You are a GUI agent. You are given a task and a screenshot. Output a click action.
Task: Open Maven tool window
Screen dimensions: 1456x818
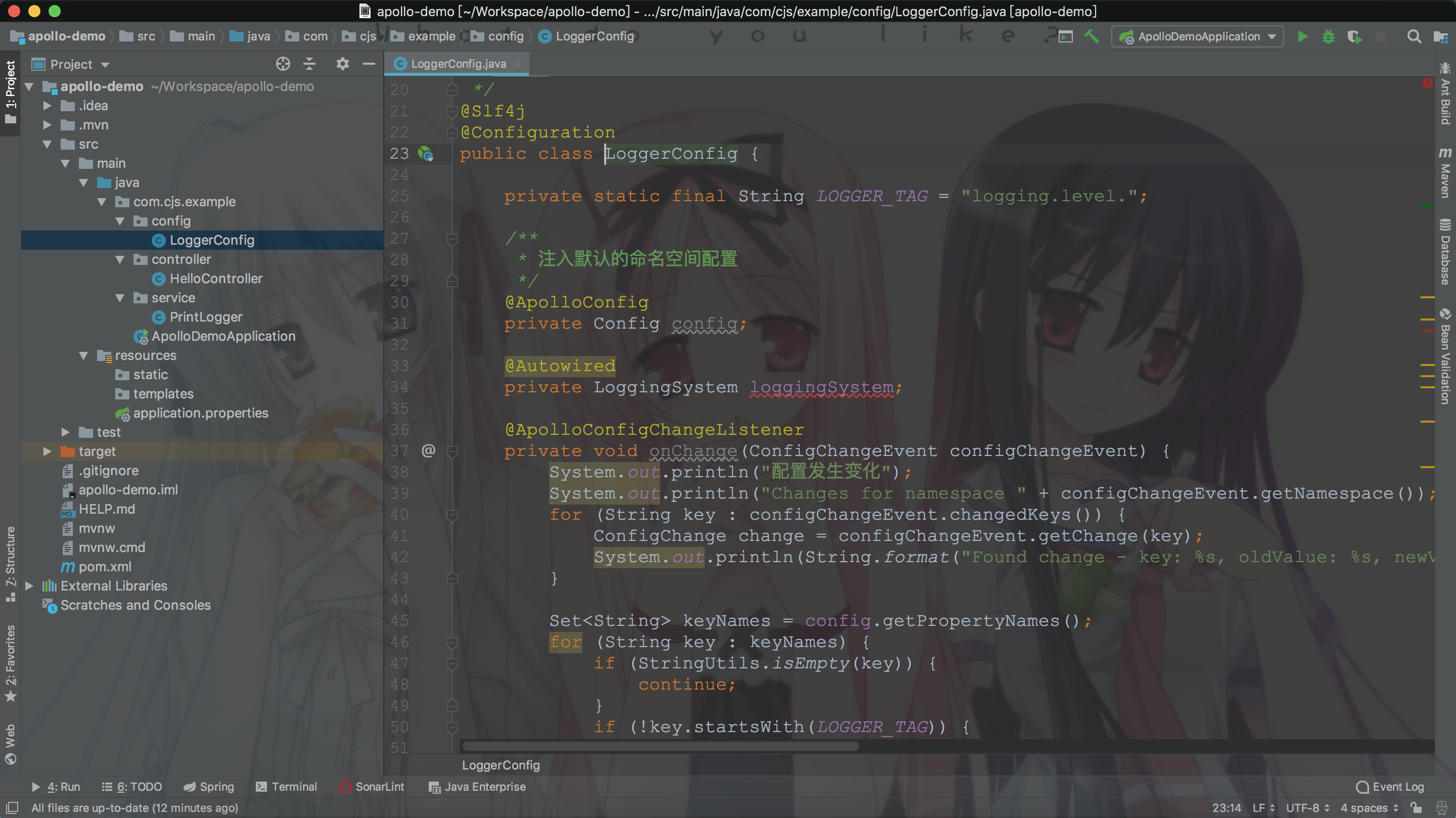(x=1445, y=172)
